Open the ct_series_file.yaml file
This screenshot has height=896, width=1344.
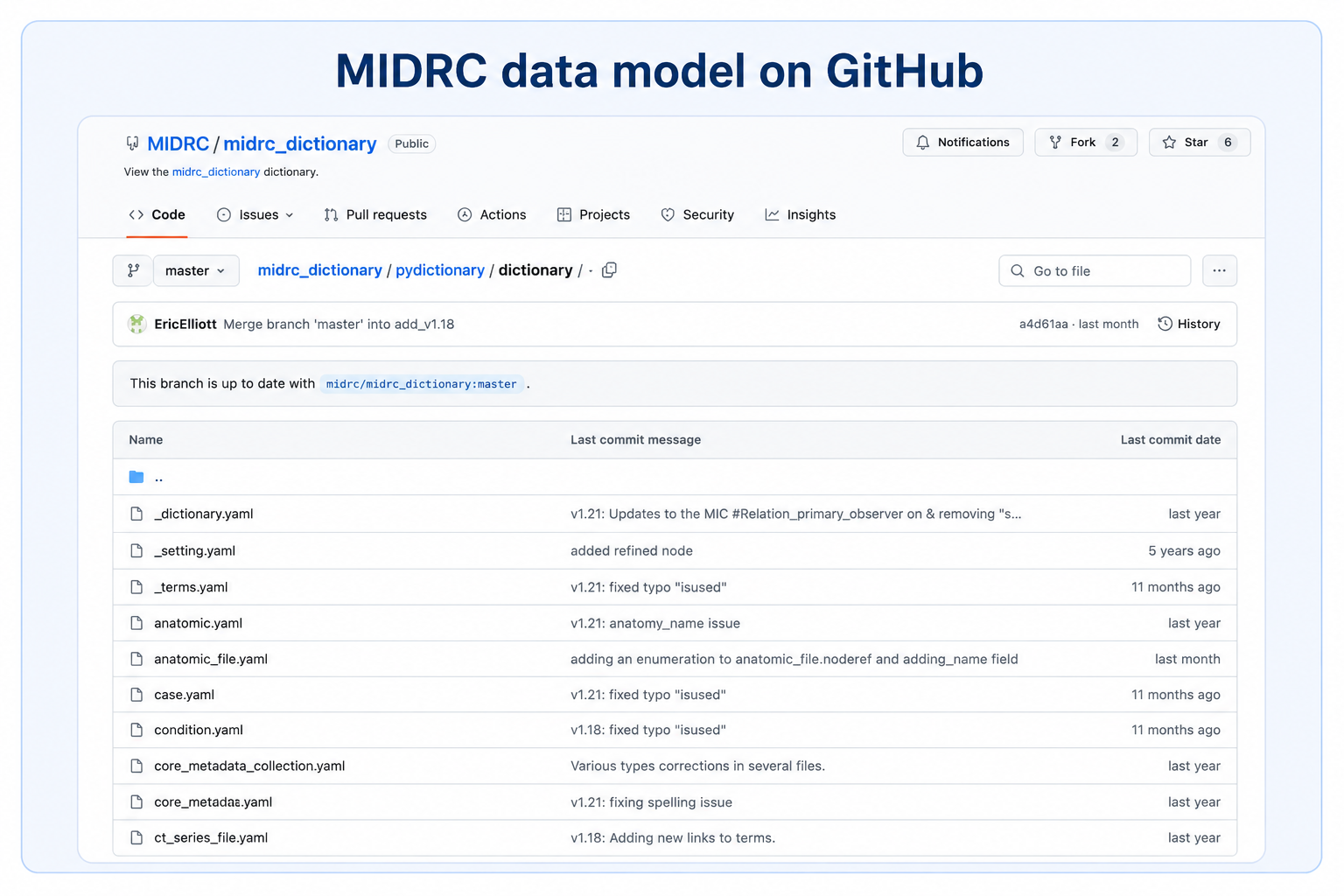211,837
